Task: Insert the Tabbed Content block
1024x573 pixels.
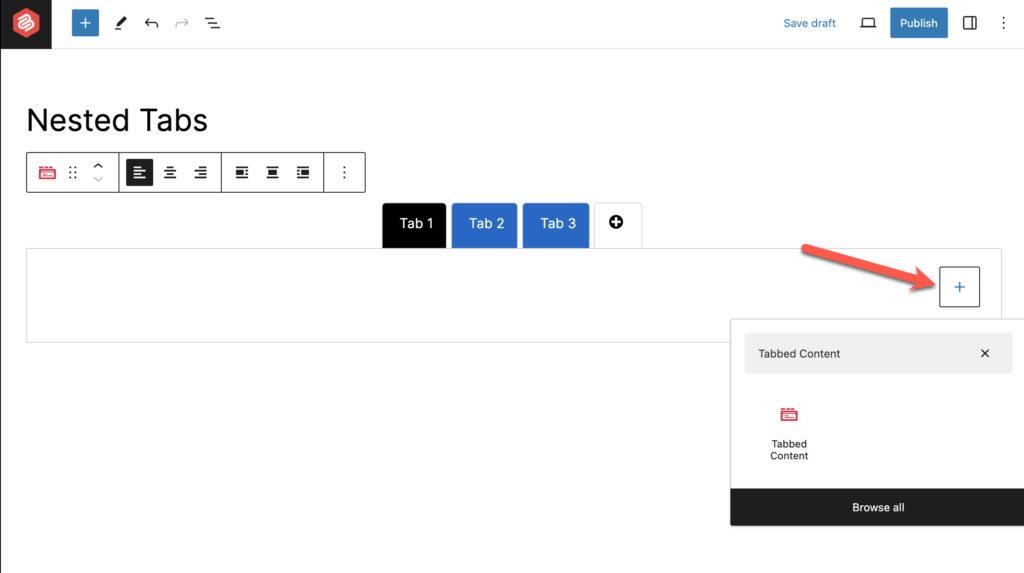Action: (x=789, y=433)
